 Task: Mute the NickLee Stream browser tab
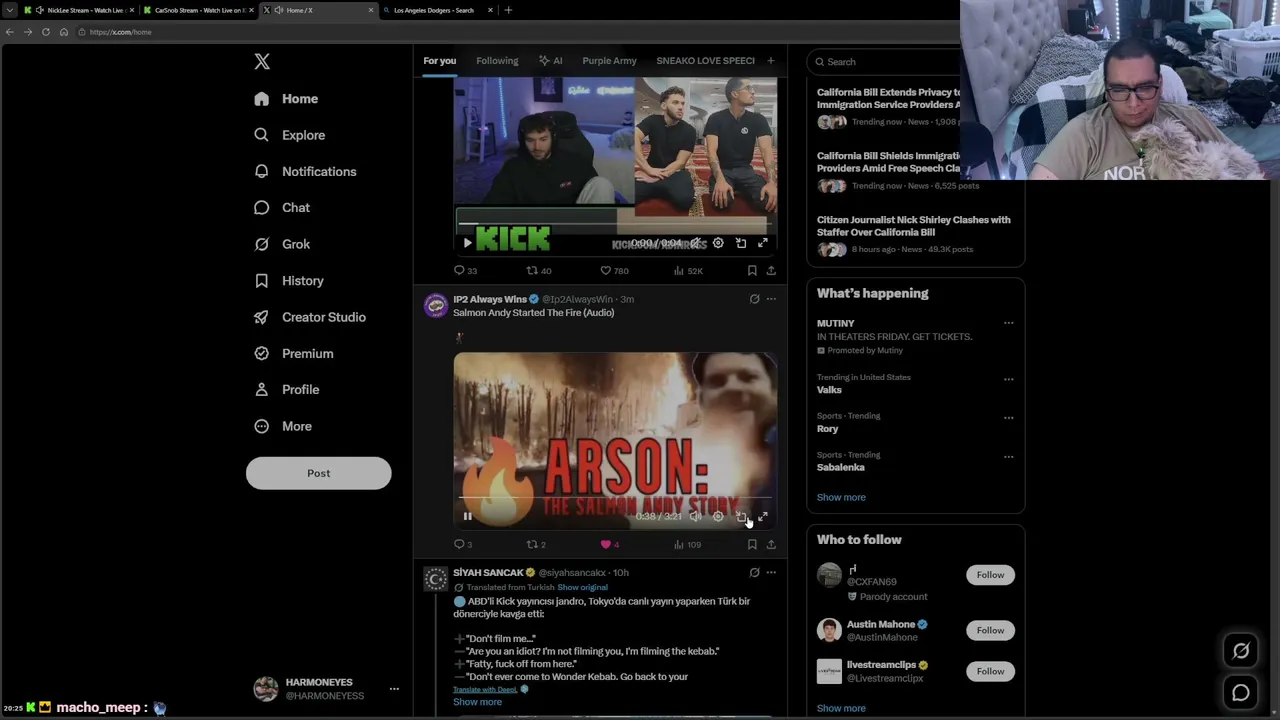point(40,10)
